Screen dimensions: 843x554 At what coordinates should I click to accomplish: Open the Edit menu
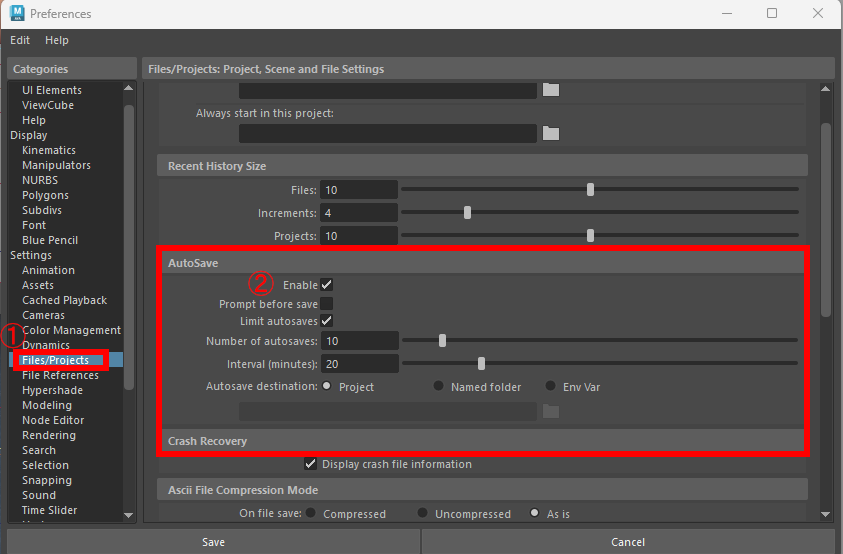(20, 40)
